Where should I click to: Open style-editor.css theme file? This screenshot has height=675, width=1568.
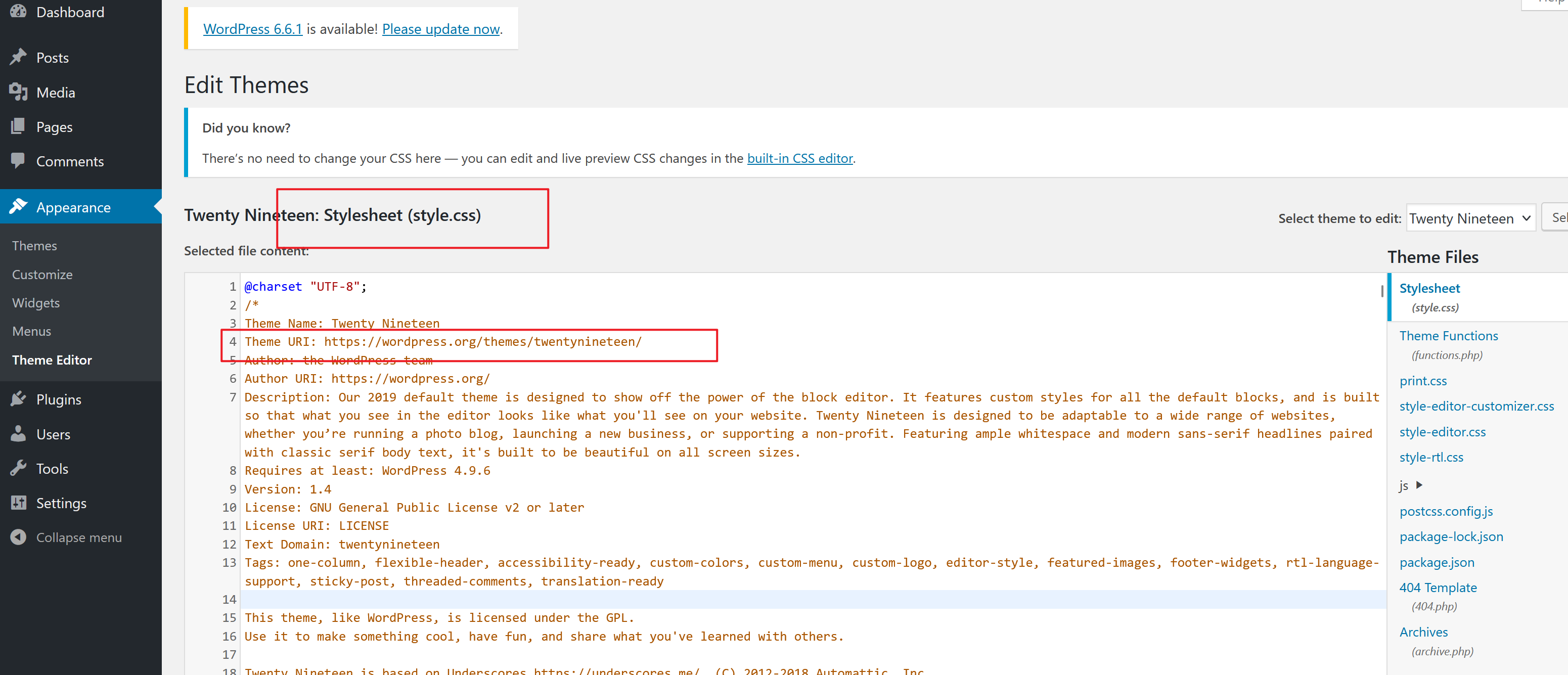[1442, 431]
